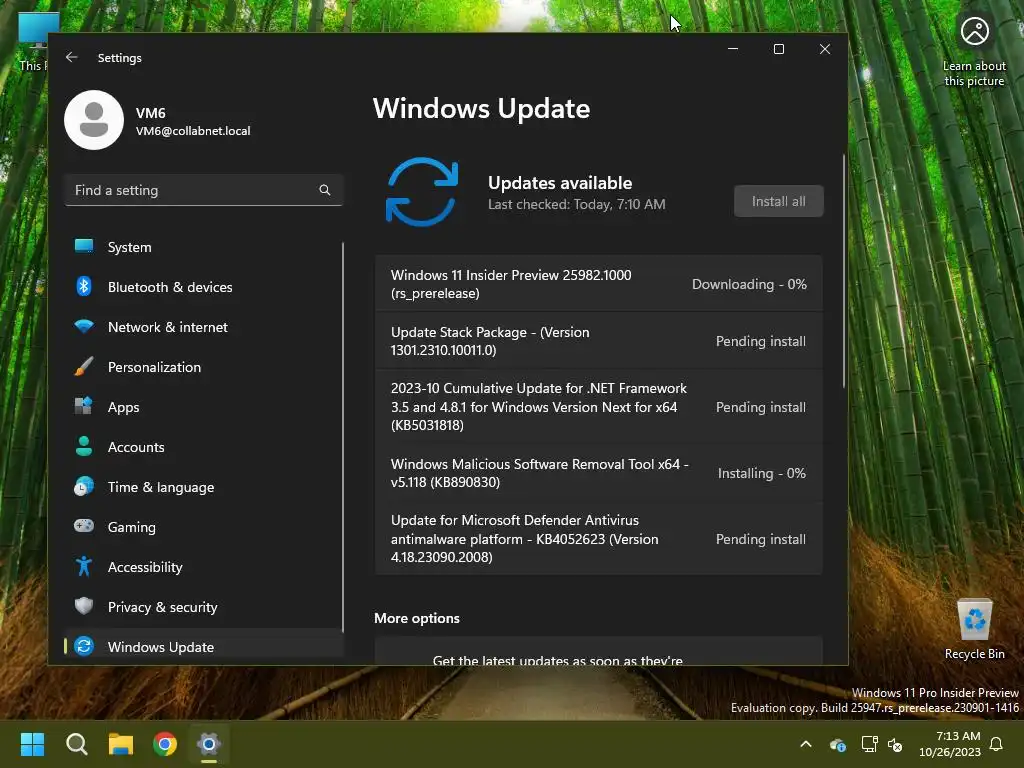
Task: Select the .NET Framework KB5031818 update
Action: tap(598, 407)
